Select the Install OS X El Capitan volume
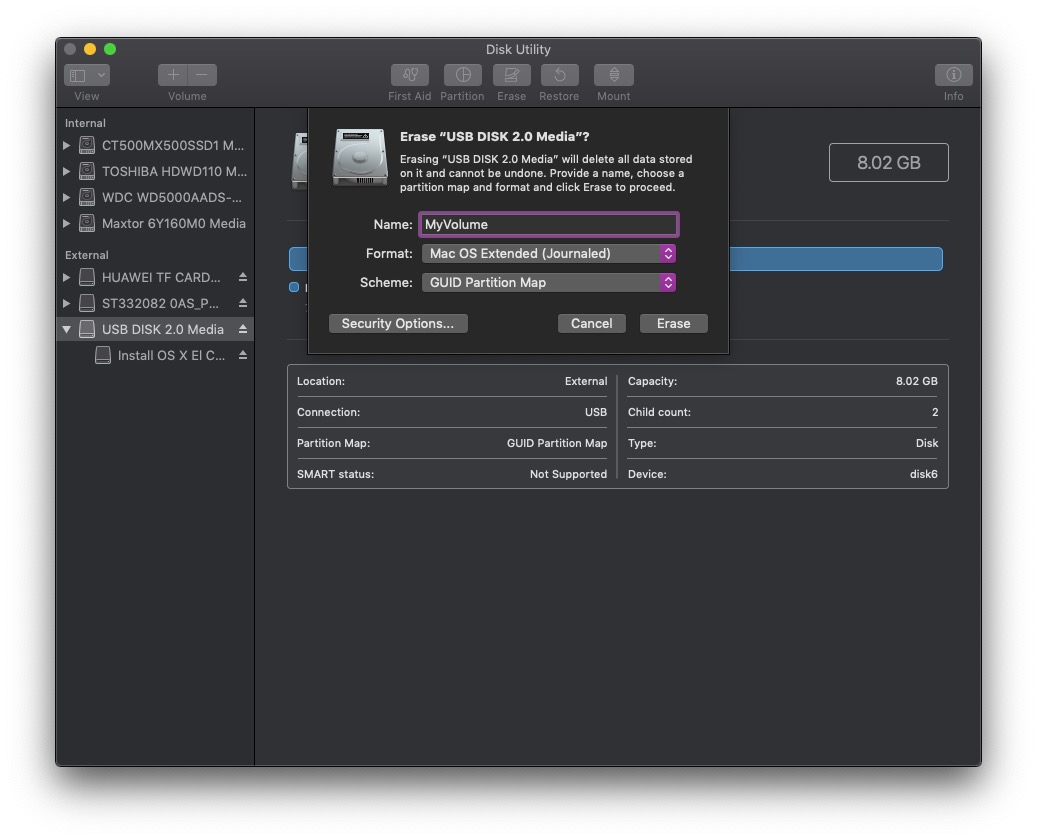1037x840 pixels. pyautogui.click(x=170, y=354)
